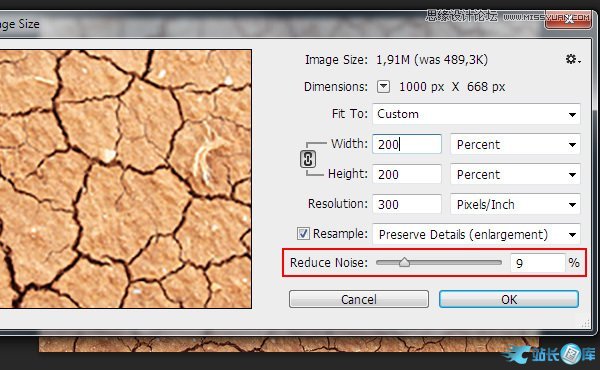Open the gear settings menu
This screenshot has height=370, width=600.
(x=573, y=59)
